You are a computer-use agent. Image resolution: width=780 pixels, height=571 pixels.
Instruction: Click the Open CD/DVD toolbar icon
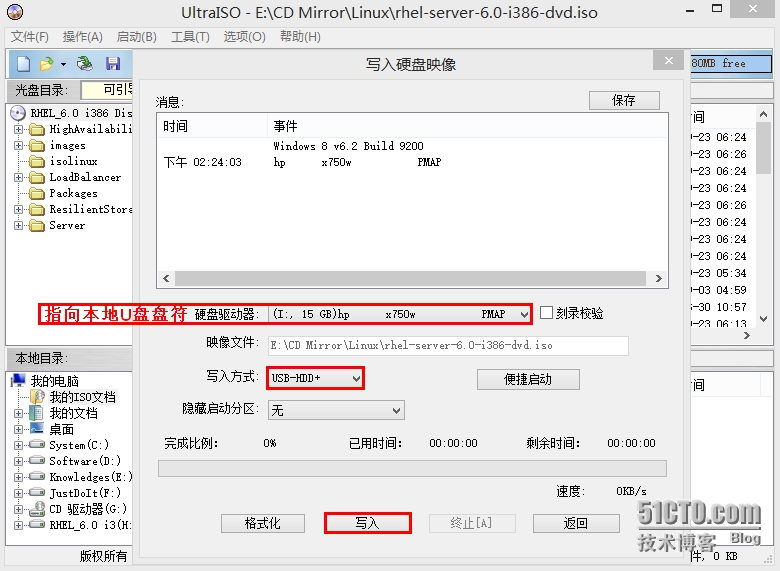pos(85,64)
